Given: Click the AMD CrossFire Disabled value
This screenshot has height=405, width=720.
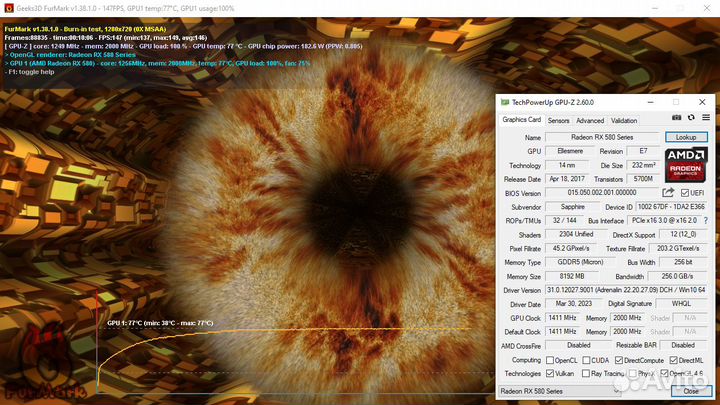Looking at the screenshot, I should (x=579, y=345).
